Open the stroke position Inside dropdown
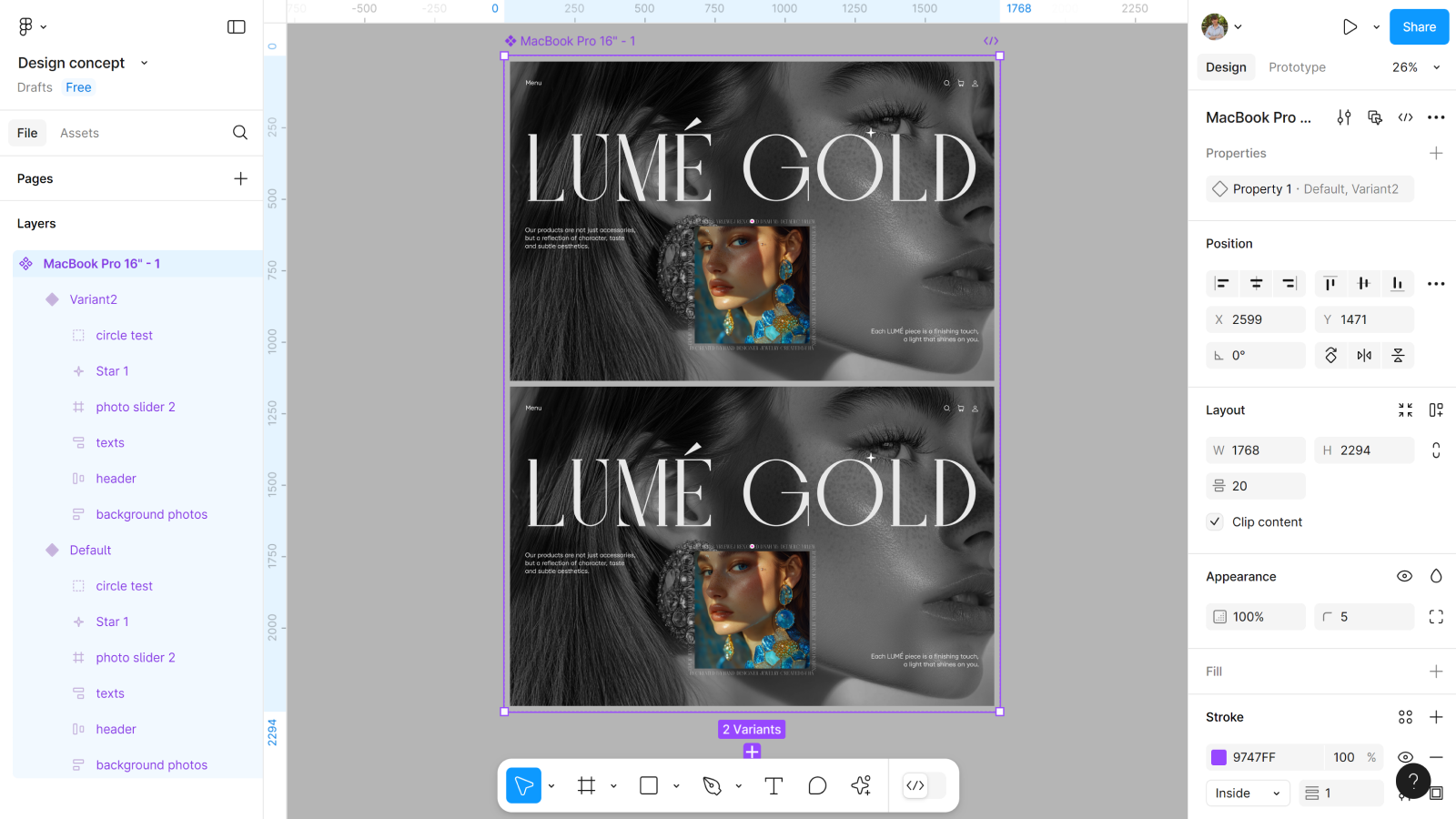Viewport: 1456px width, 819px height. (x=1247, y=794)
